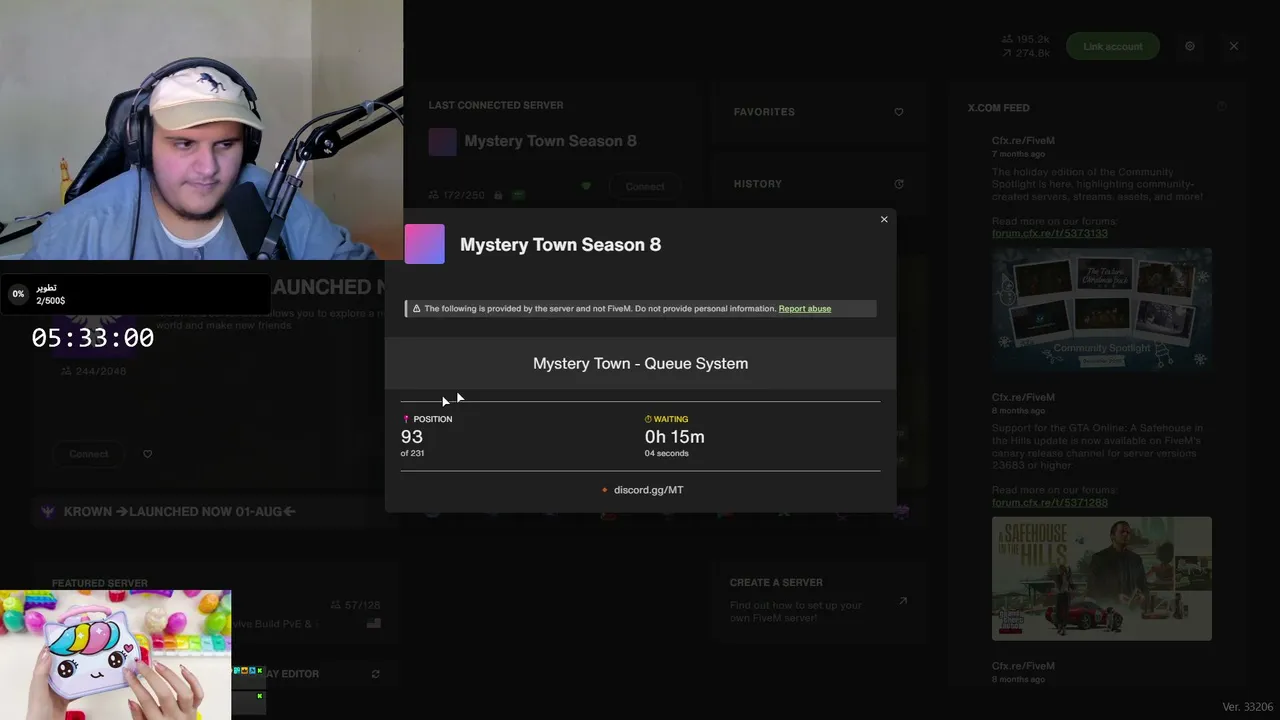This screenshot has width=1280, height=720.
Task: Open the Community Spotlight image
Action: pos(1102,309)
